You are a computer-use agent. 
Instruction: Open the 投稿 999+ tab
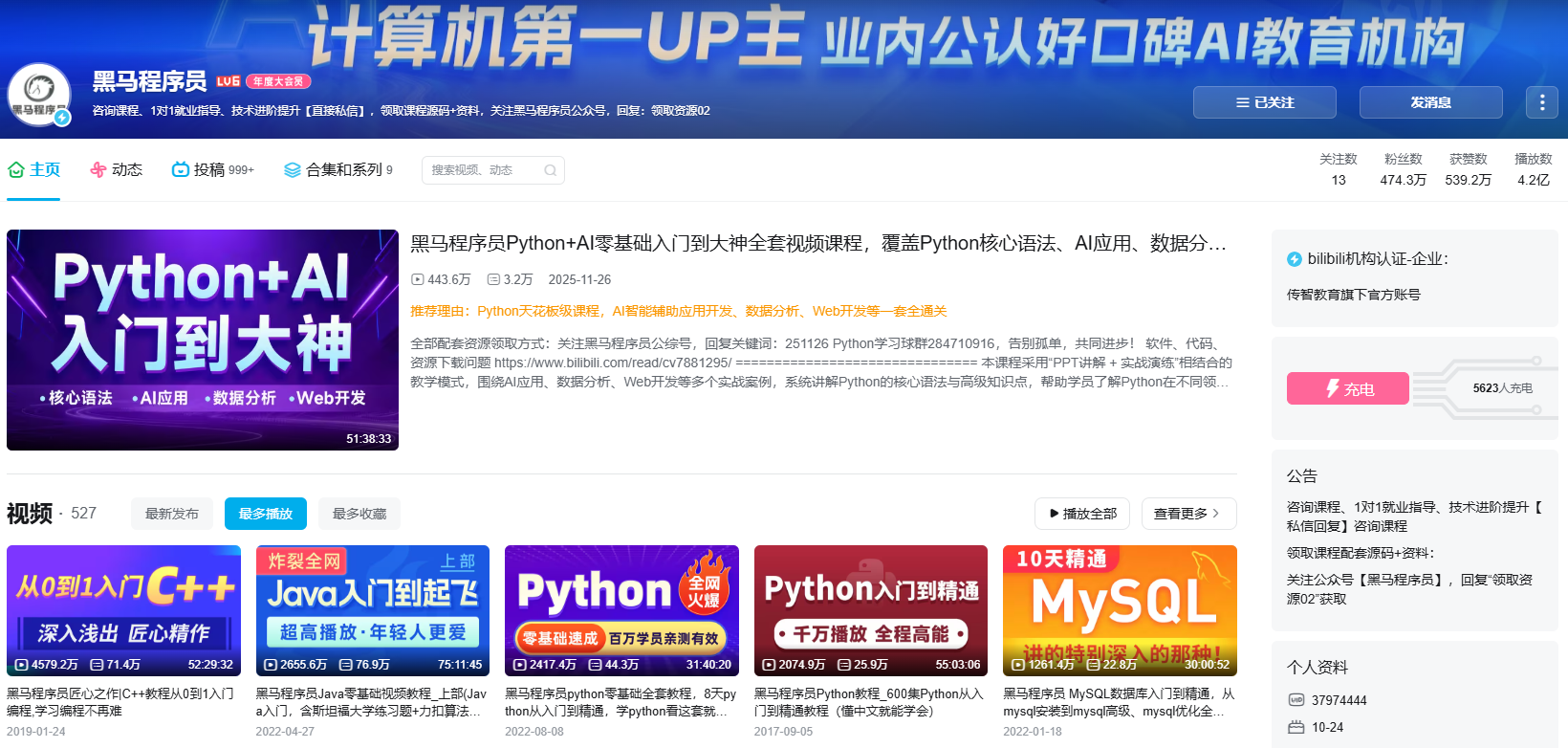[x=212, y=169]
